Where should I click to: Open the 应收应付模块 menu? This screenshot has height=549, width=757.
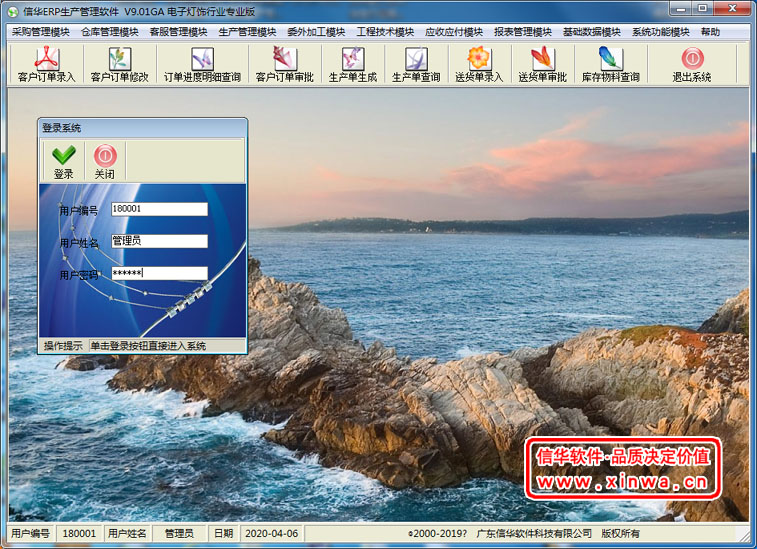pyautogui.click(x=454, y=32)
